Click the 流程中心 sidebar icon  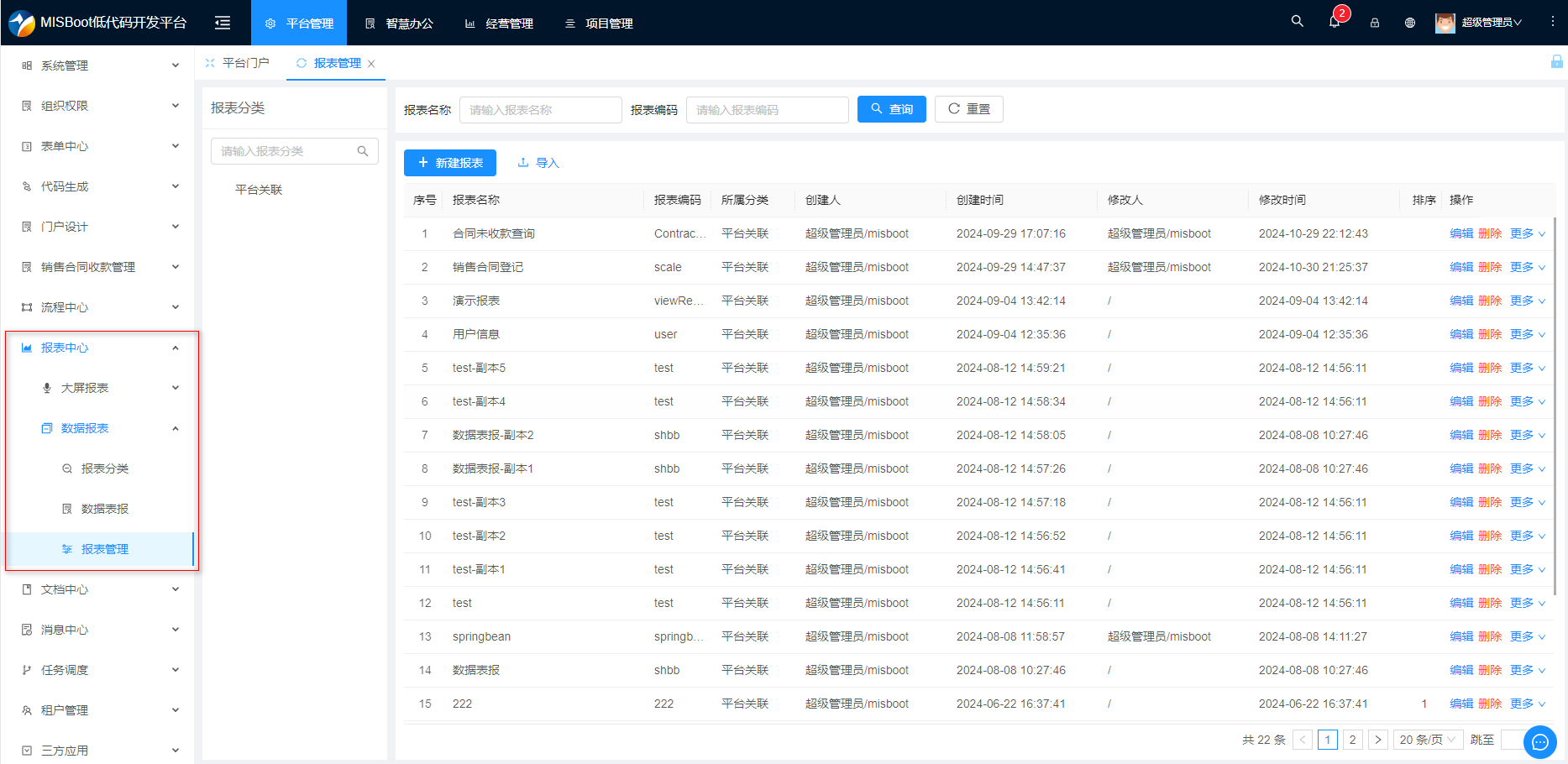(x=27, y=307)
